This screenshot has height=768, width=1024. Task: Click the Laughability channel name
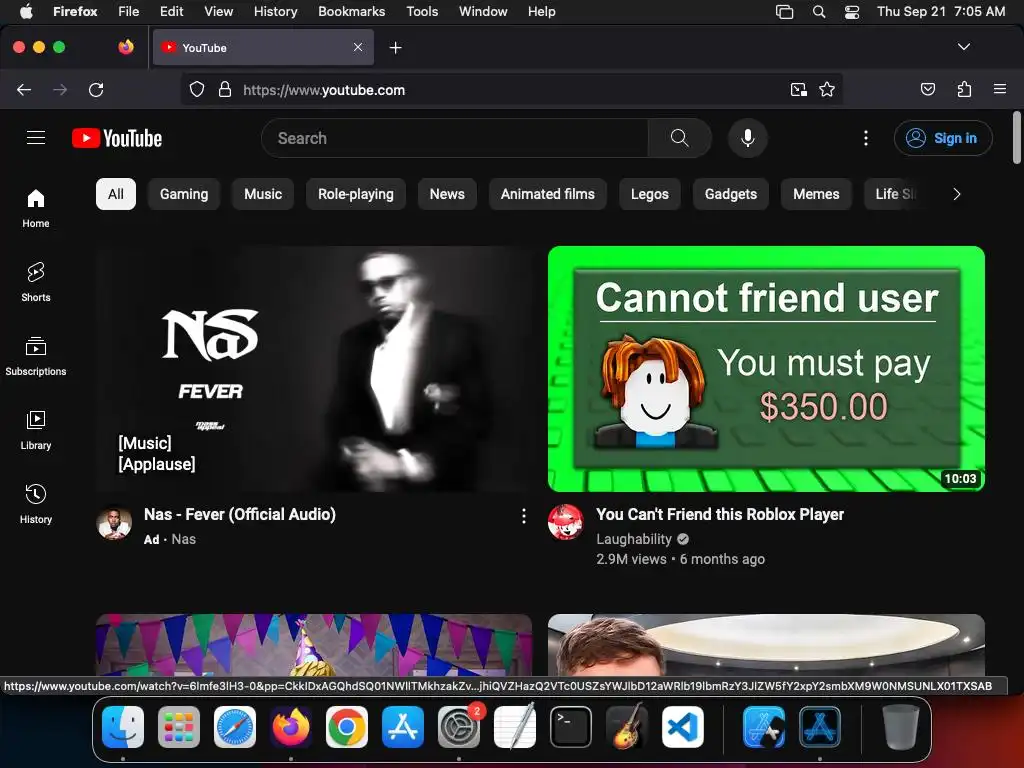tap(633, 539)
